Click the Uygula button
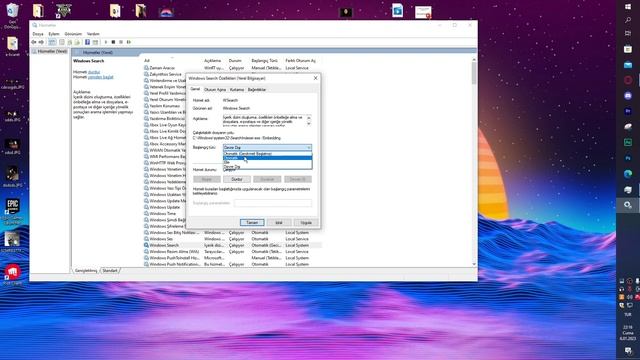 click(306, 222)
